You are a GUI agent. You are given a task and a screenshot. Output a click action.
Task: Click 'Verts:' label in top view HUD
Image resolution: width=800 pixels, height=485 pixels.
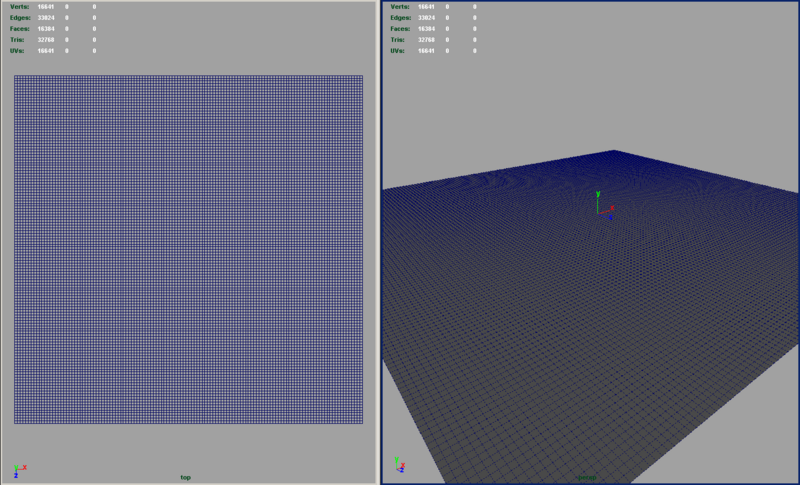pyautogui.click(x=19, y=7)
